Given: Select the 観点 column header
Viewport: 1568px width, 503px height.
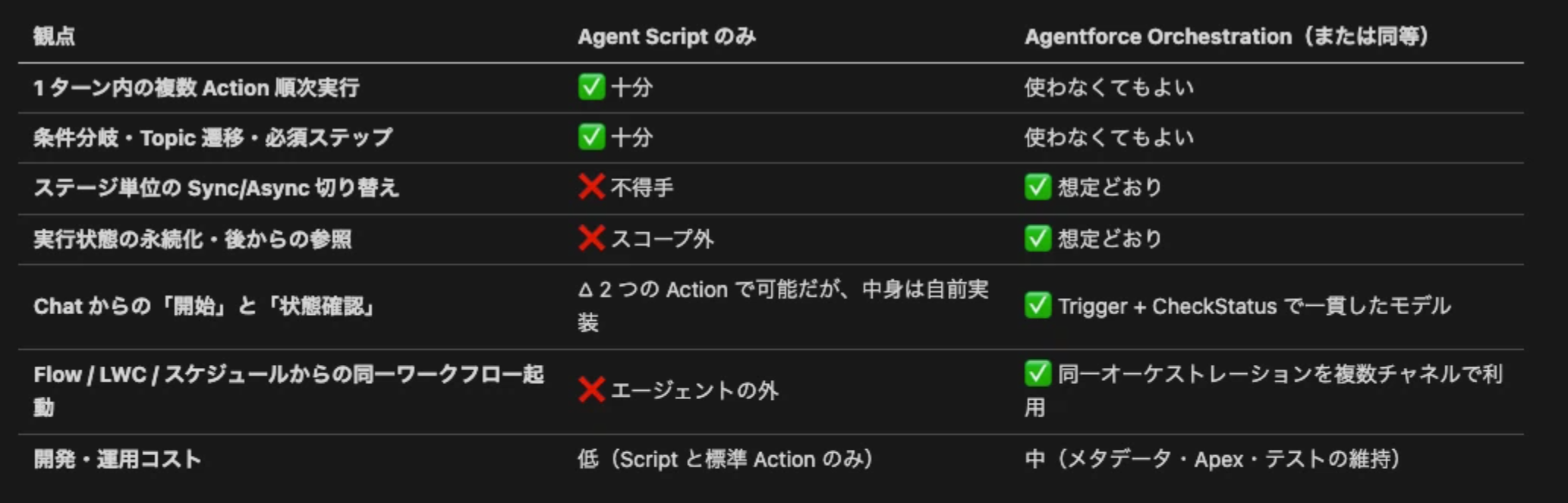Looking at the screenshot, I should [x=54, y=36].
